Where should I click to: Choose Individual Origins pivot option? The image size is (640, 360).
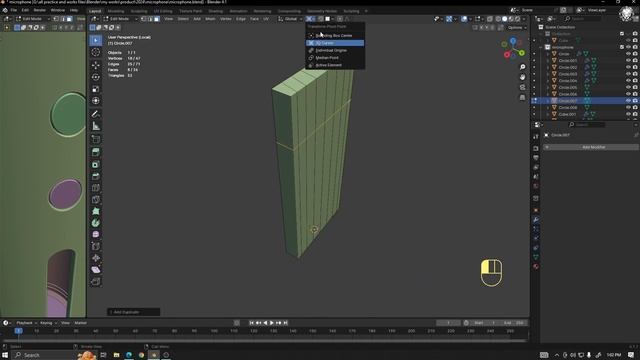click(x=335, y=50)
